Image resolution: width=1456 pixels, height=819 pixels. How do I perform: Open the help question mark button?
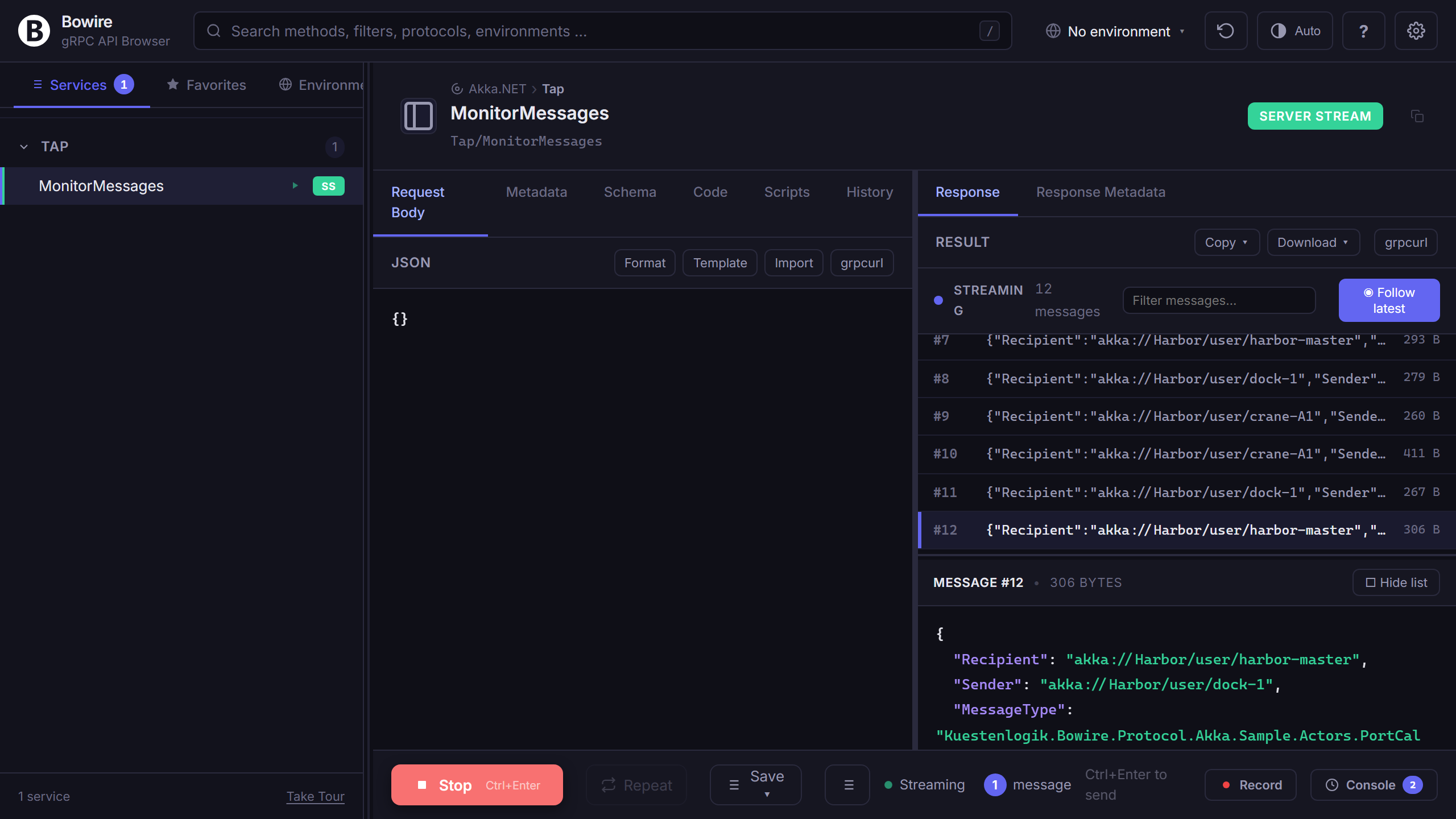[x=1363, y=31]
